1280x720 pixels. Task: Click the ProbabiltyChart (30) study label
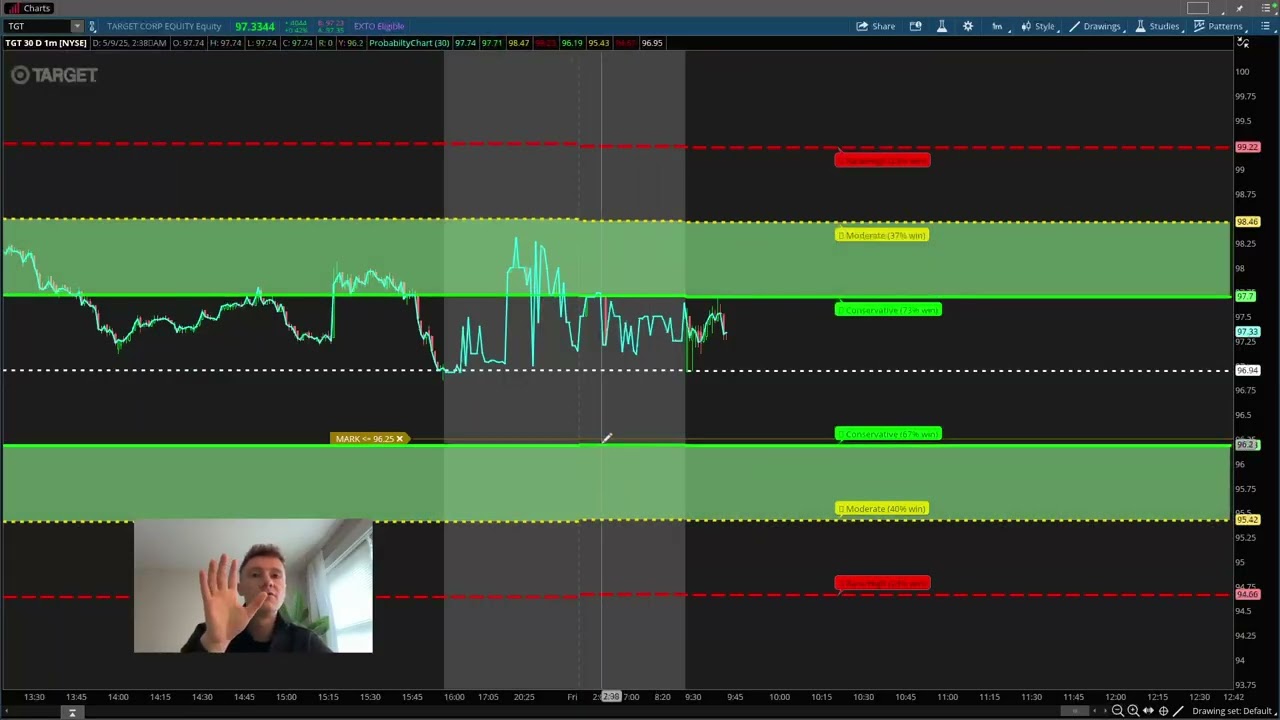coord(408,43)
